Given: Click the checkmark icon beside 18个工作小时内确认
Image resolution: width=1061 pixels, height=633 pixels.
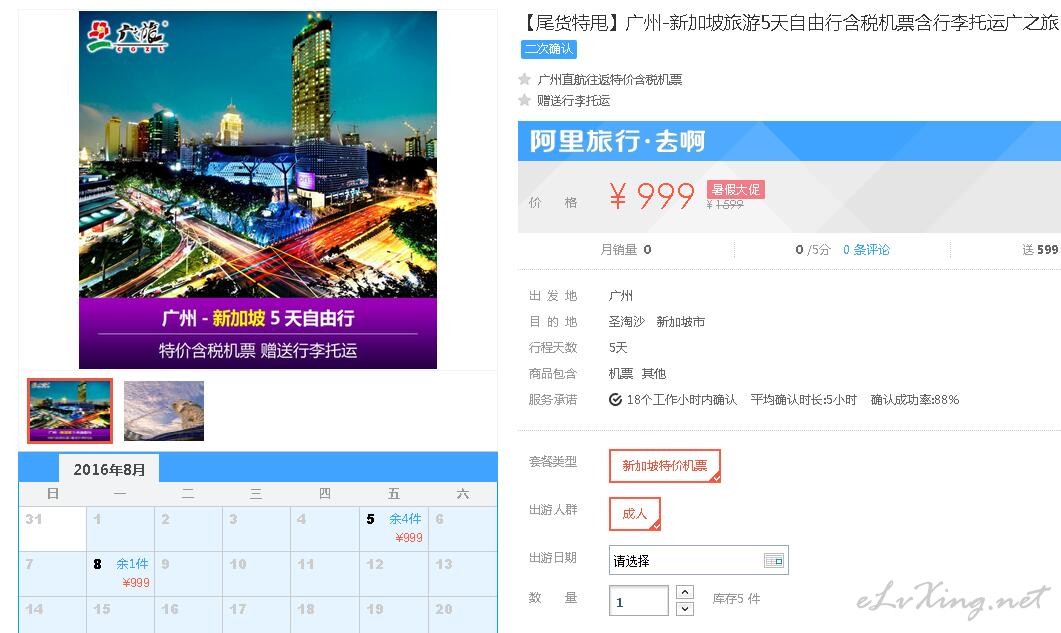Looking at the screenshot, I should click(x=615, y=399).
